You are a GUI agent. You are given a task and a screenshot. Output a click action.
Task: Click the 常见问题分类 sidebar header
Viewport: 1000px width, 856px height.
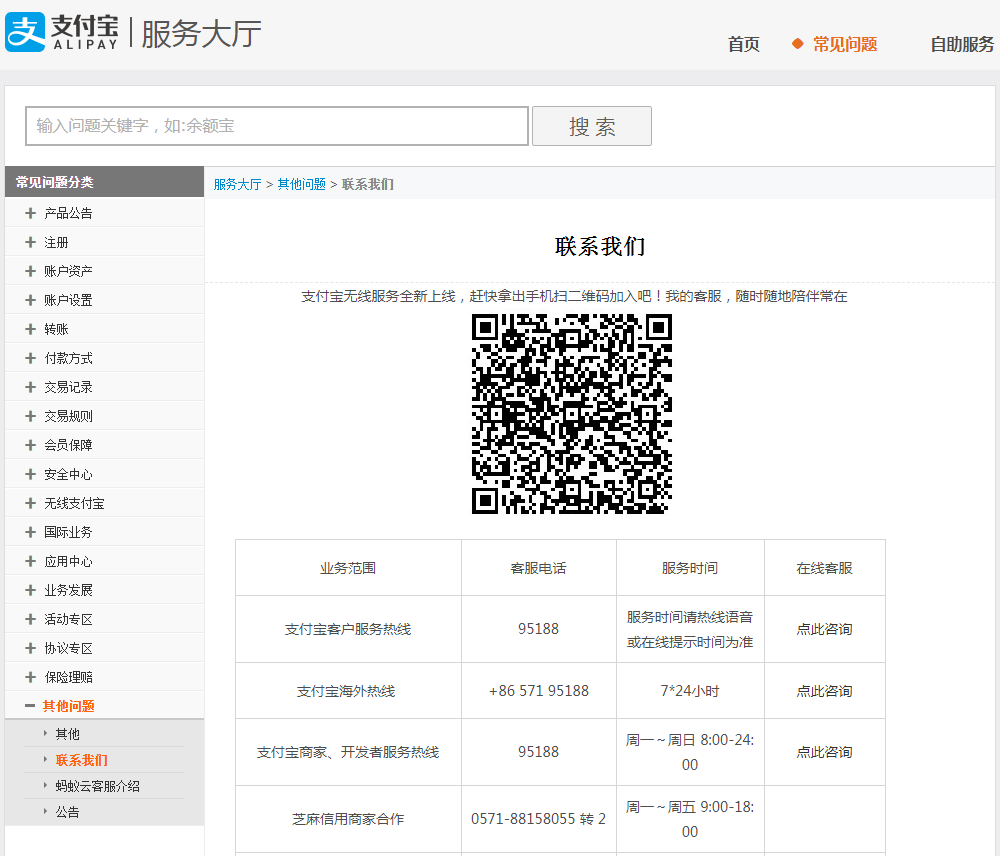pos(105,182)
